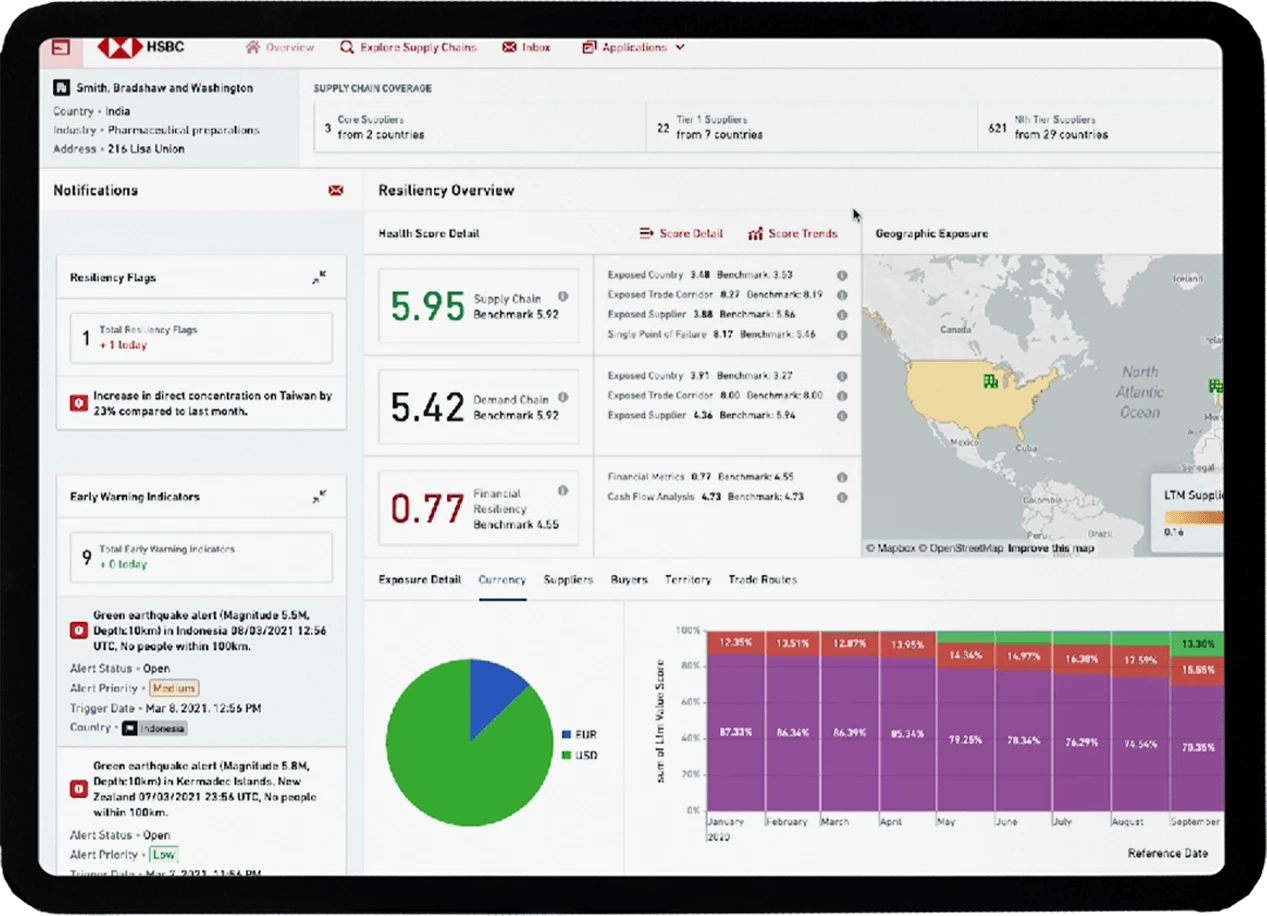
Task: Open the info tooltip for Exposed Country benchmark
Action: [x=841, y=274]
